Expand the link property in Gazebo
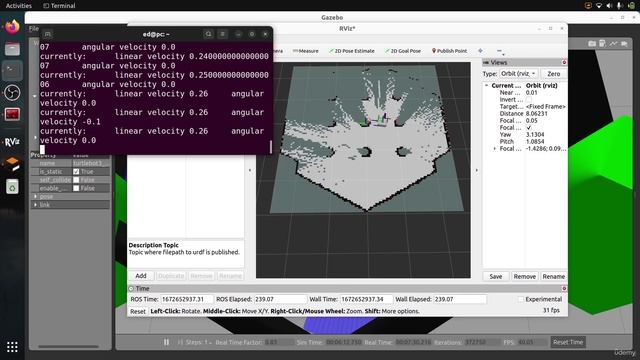This screenshot has width=640, height=360. [36, 204]
